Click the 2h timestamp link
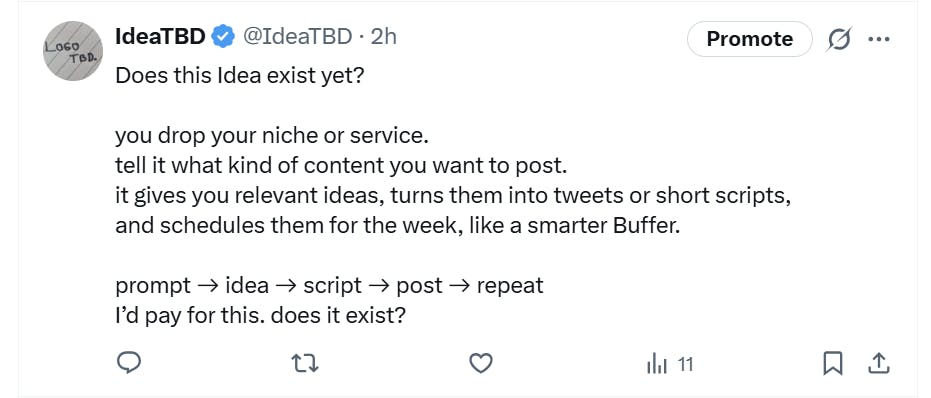Viewport: 931px width, 398px height. pos(384,37)
